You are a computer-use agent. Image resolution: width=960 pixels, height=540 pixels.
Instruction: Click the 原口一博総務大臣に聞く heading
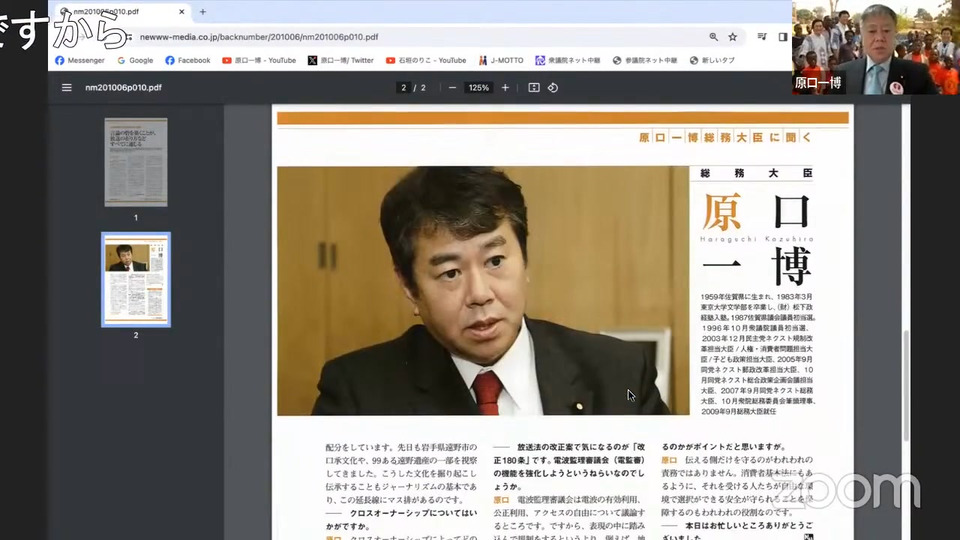pos(725,137)
